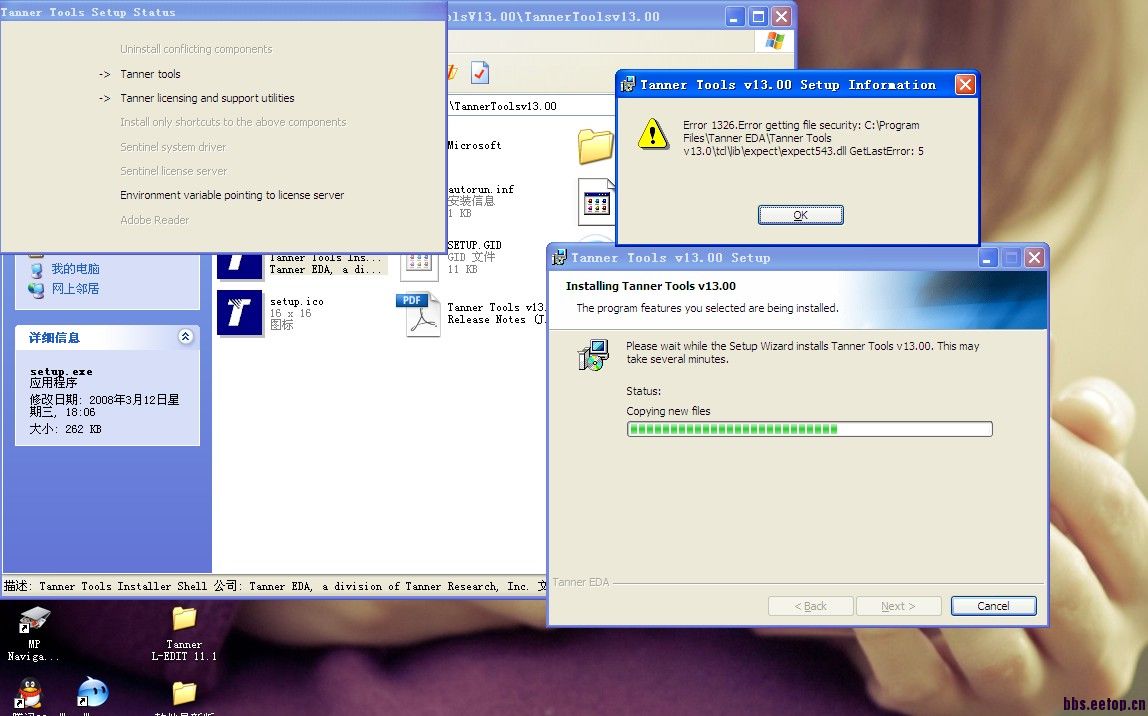Click 'Sentinel system driver' status item

pos(173,147)
